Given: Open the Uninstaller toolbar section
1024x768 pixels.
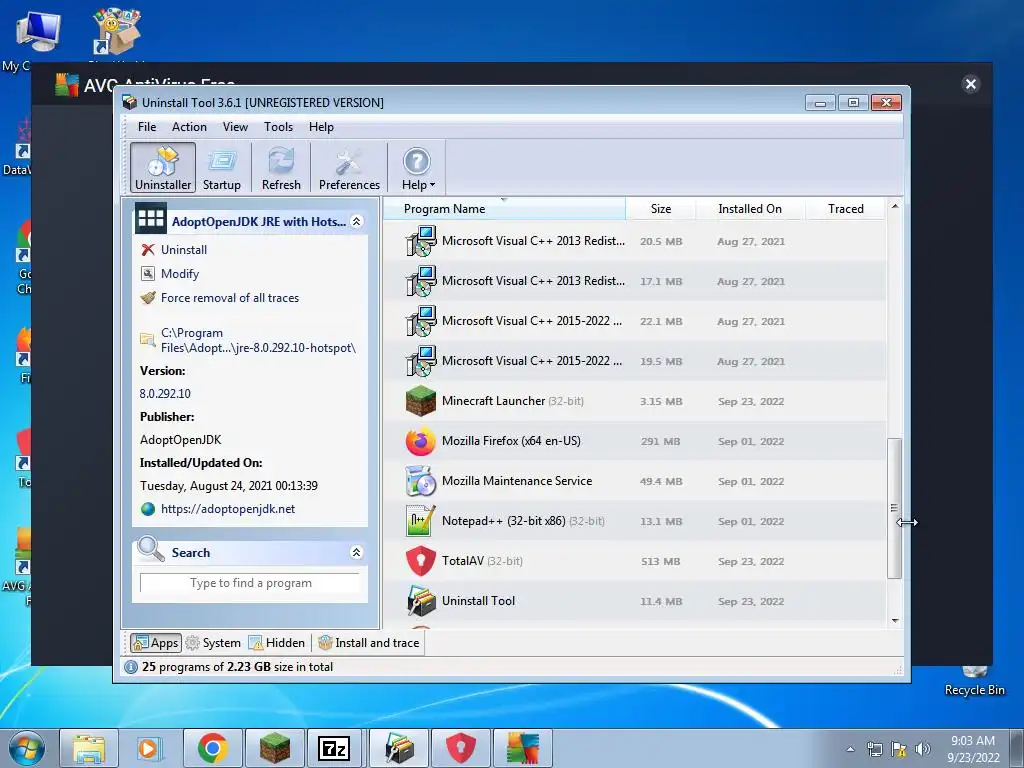Looking at the screenshot, I should (163, 168).
